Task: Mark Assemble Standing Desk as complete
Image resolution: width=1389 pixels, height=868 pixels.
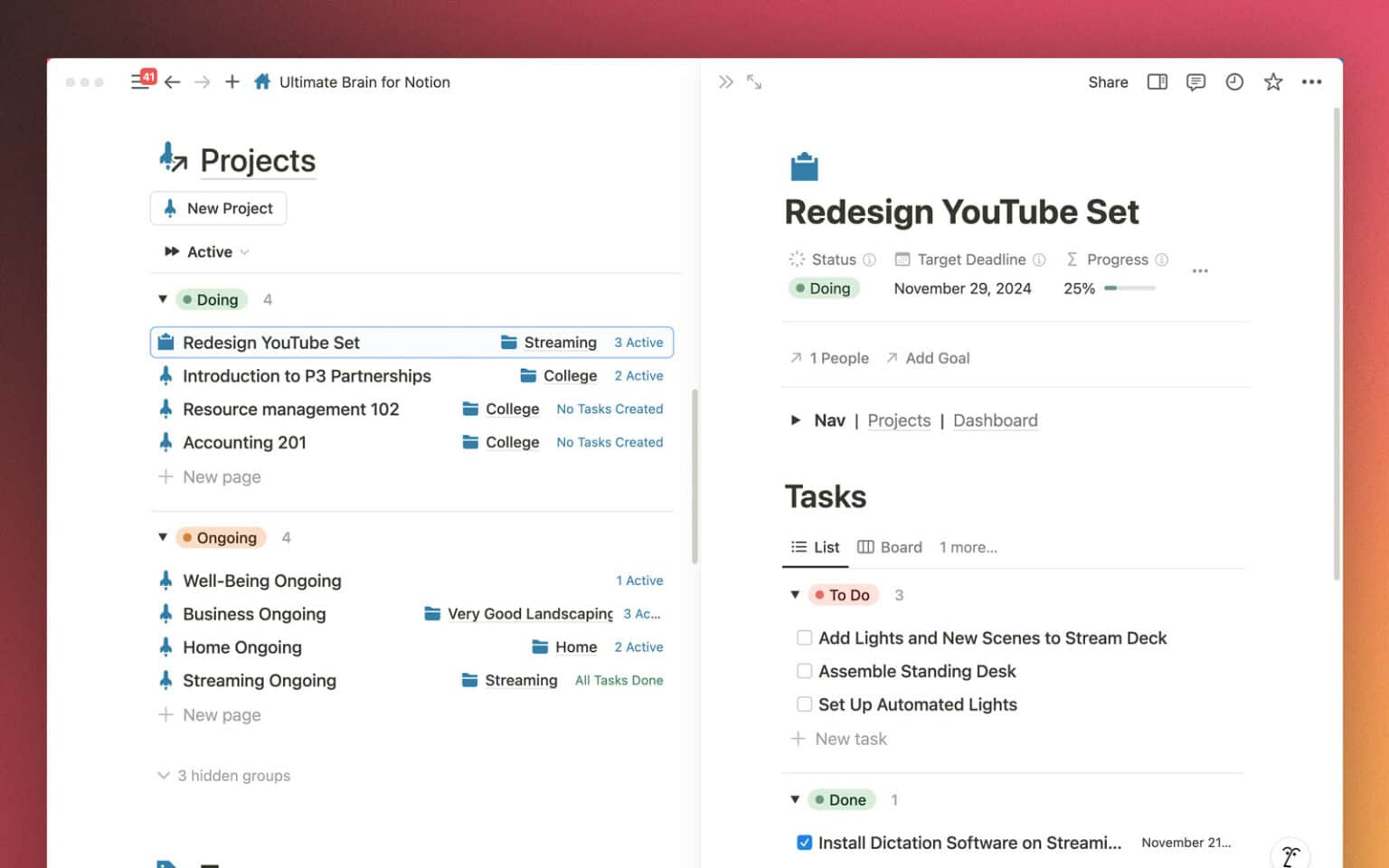Action: pos(804,671)
